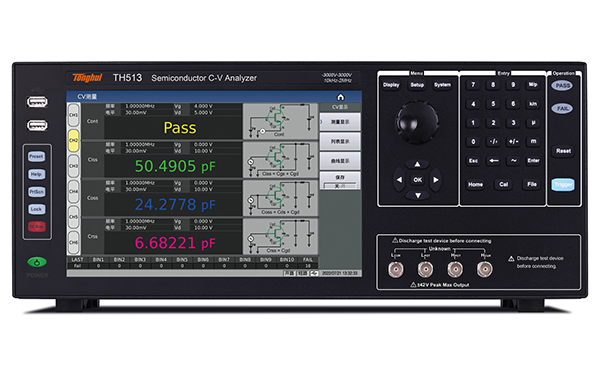The width and height of the screenshot is (600, 367).
Task: Click the H-cur BNC connector
Action: (x=484, y=269)
